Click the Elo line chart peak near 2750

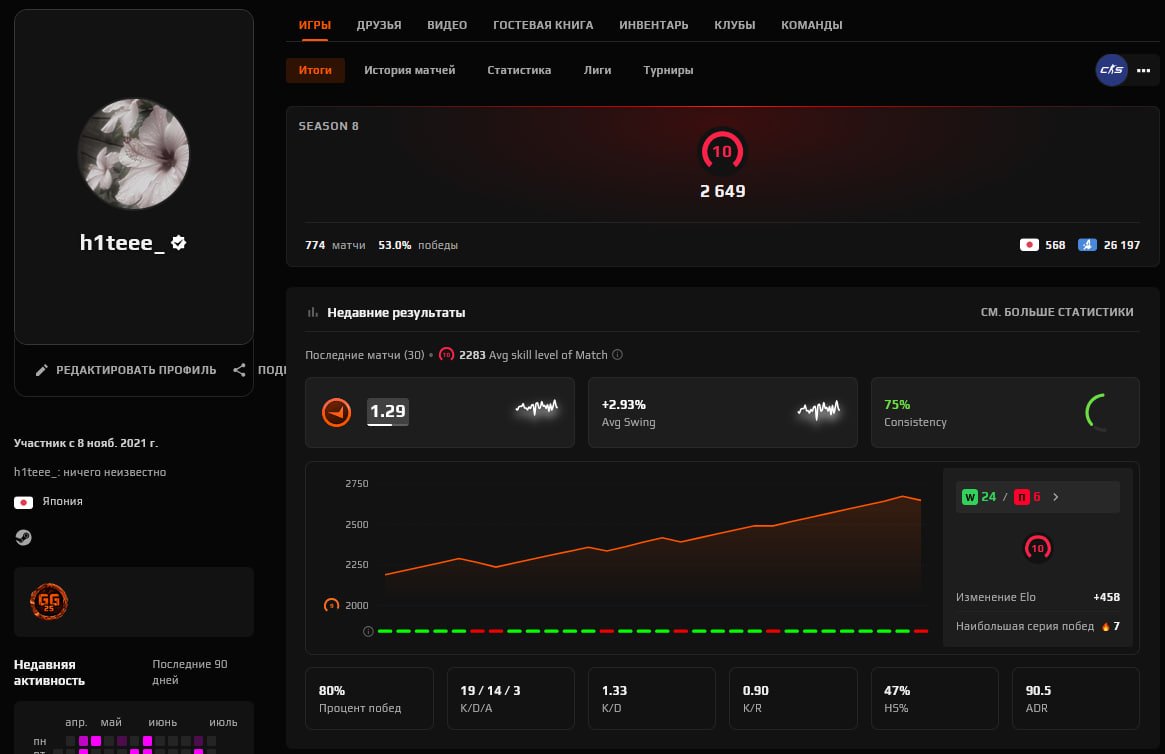902,496
